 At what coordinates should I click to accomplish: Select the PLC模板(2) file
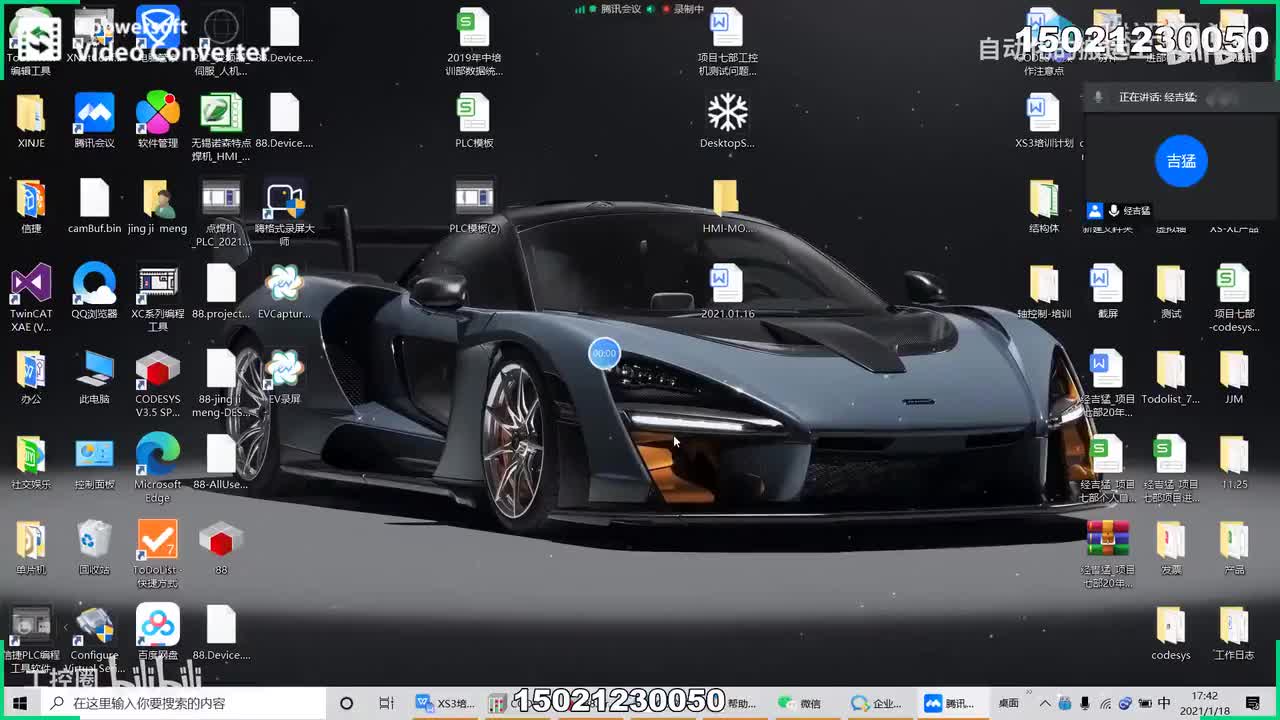tap(474, 206)
